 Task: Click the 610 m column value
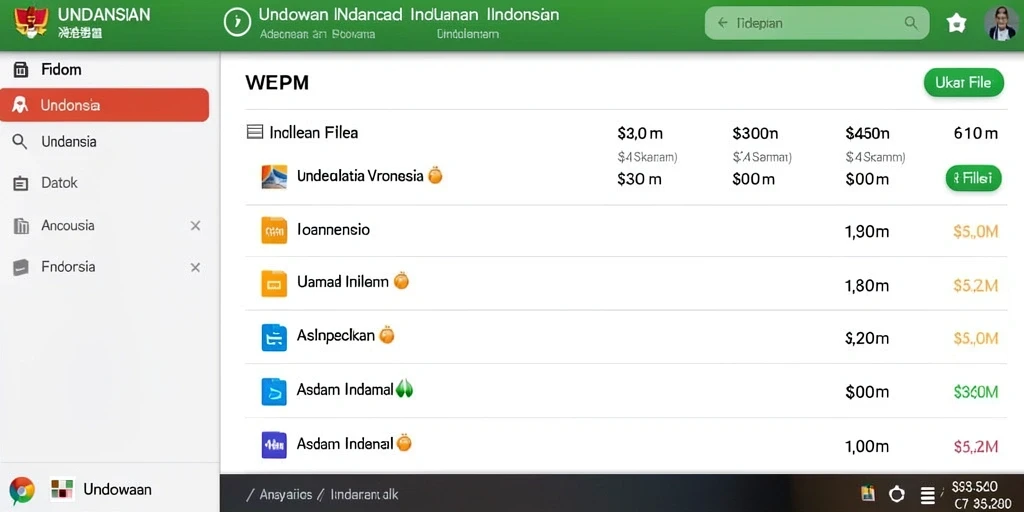click(976, 133)
